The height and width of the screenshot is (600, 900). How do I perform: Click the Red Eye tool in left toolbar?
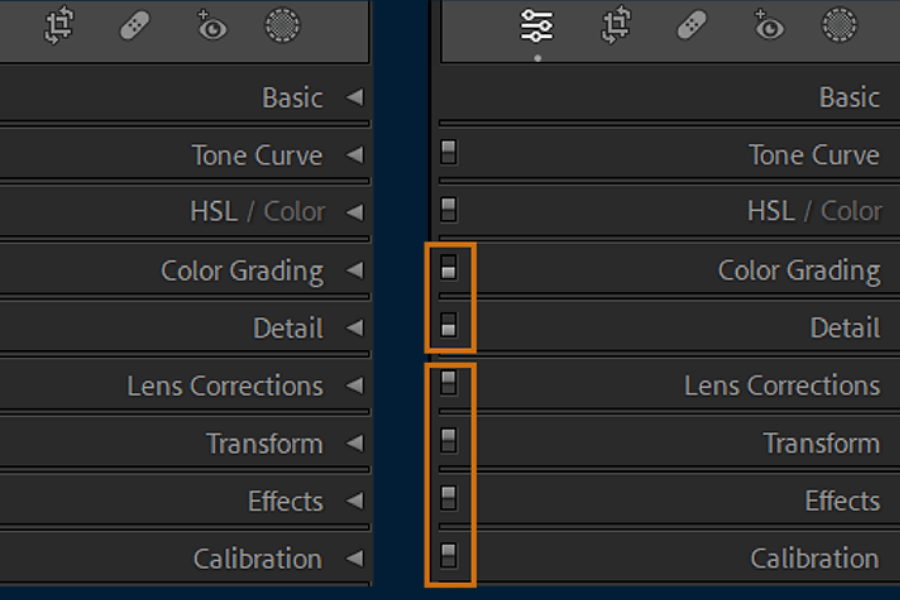tap(210, 26)
